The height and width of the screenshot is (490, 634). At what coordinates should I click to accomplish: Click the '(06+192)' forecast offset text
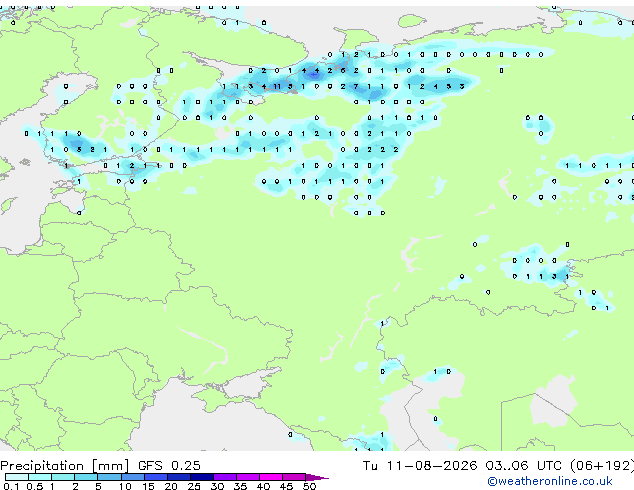(x=602, y=466)
